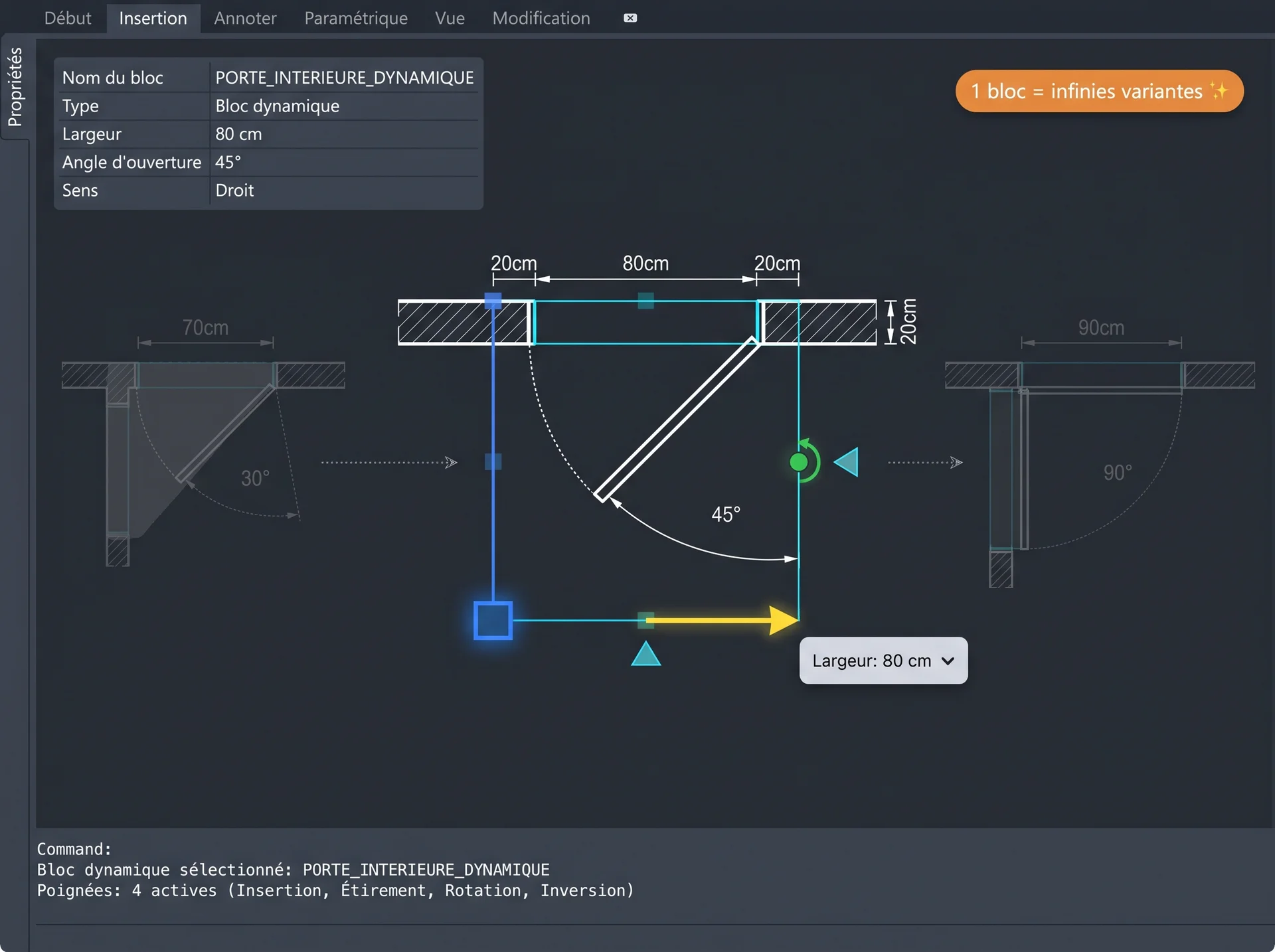Click the left 20cm dimension text
Image resolution: width=1275 pixels, height=952 pixels.
pyautogui.click(x=513, y=264)
